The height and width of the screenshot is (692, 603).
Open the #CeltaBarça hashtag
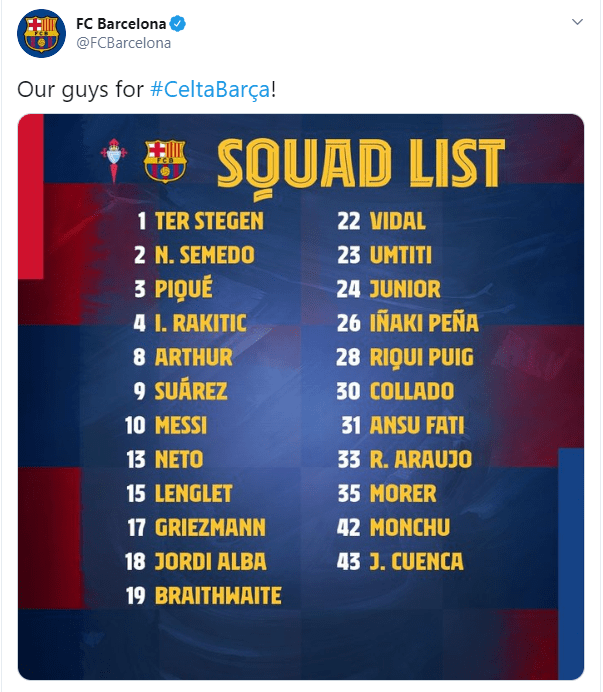(210, 89)
